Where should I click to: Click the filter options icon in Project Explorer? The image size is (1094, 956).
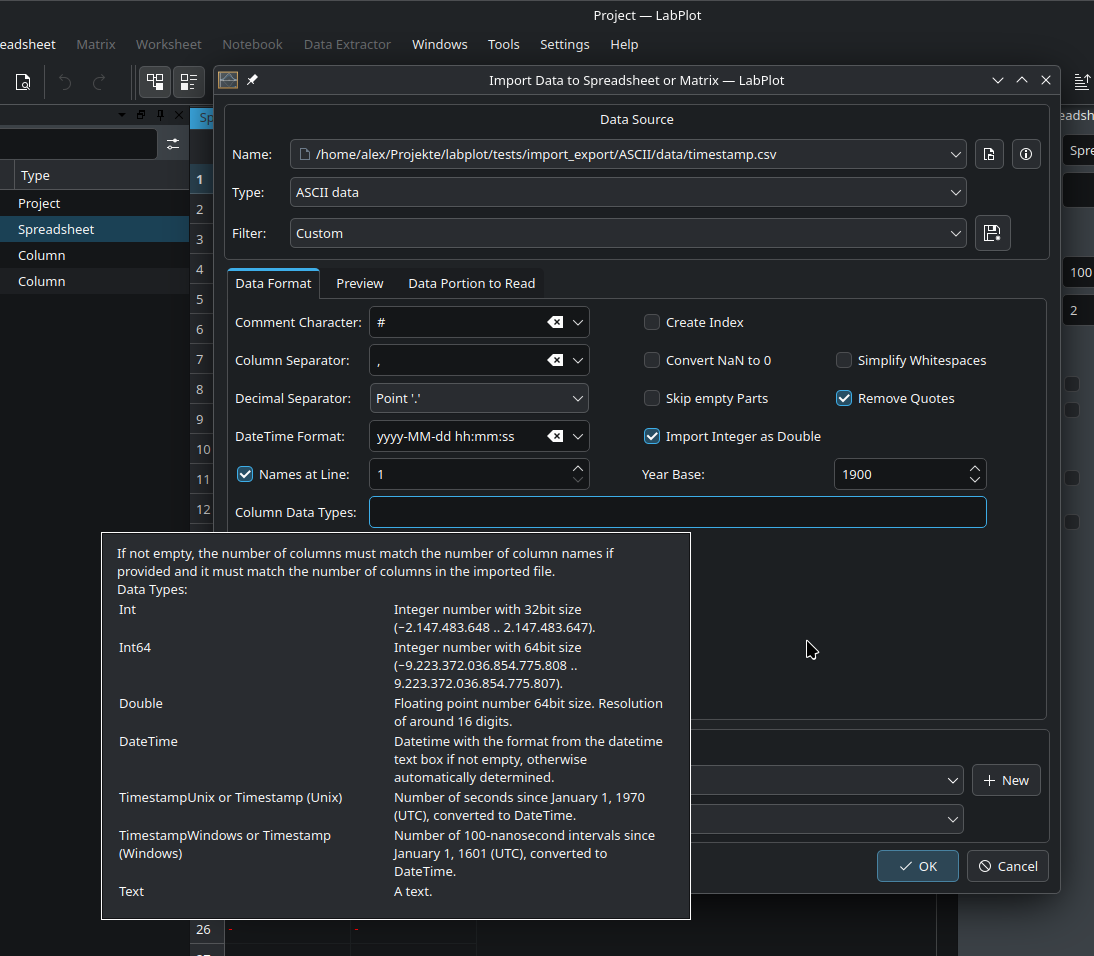[x=173, y=144]
